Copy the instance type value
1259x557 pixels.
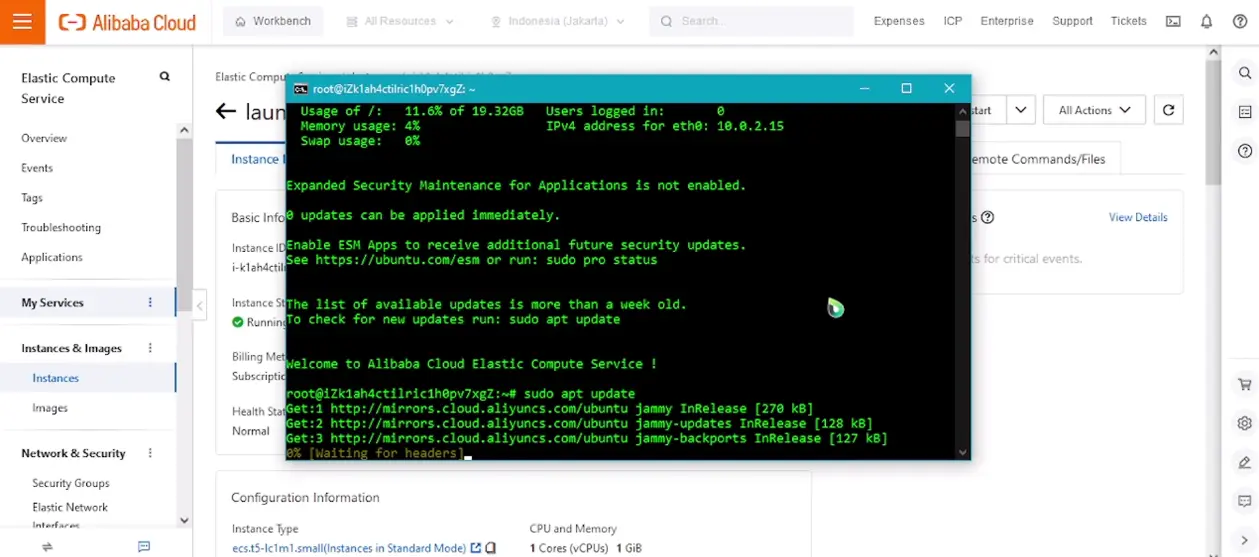click(x=491, y=548)
